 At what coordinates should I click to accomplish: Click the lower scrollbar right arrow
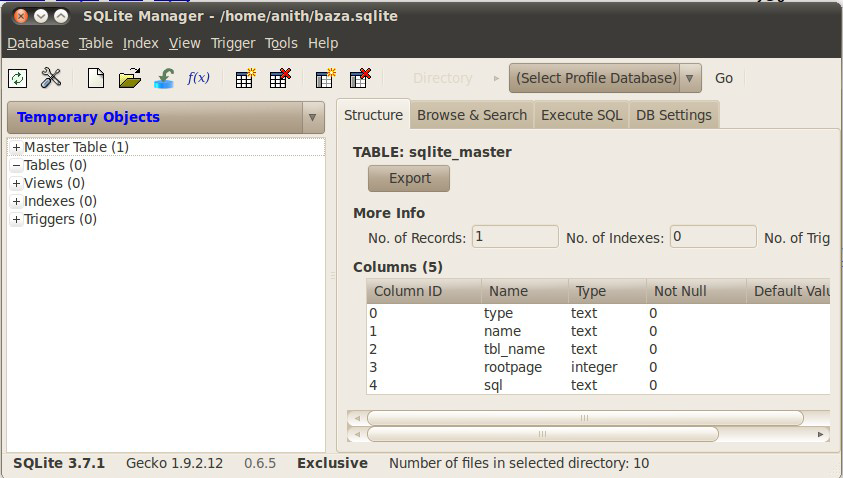pos(820,434)
